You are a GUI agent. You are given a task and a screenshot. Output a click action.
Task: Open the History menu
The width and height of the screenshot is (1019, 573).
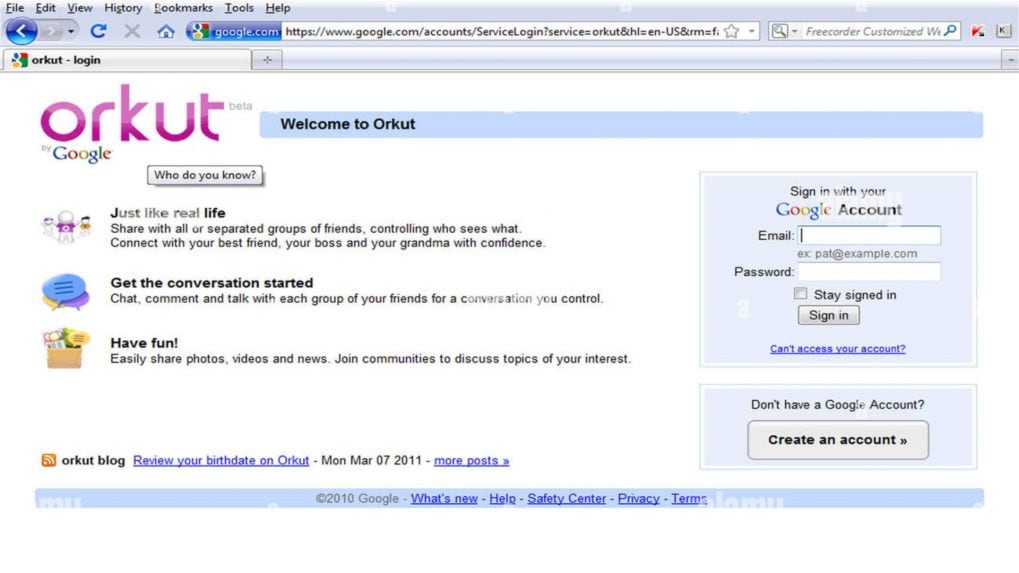[123, 8]
